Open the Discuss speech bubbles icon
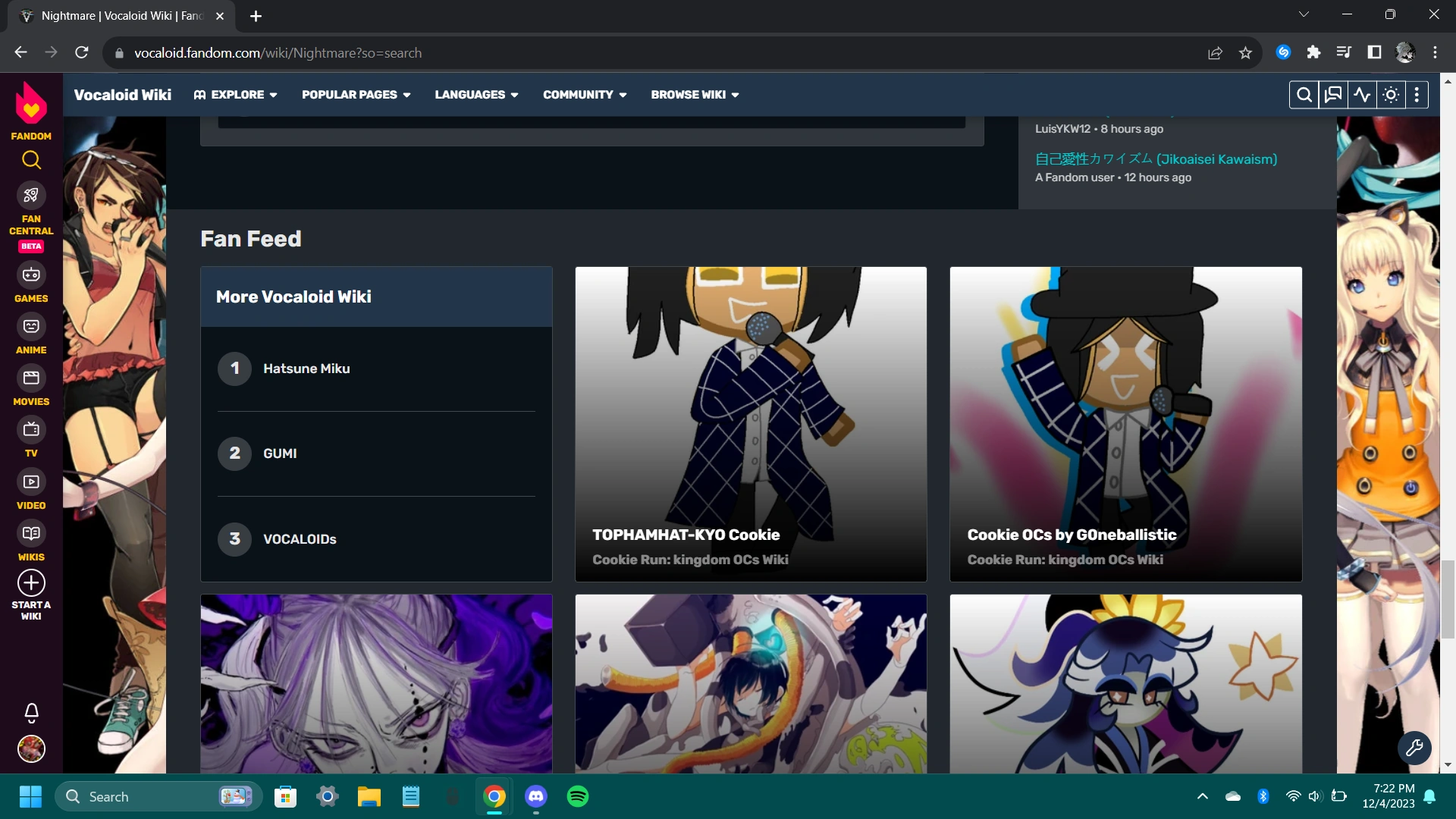 [1332, 95]
